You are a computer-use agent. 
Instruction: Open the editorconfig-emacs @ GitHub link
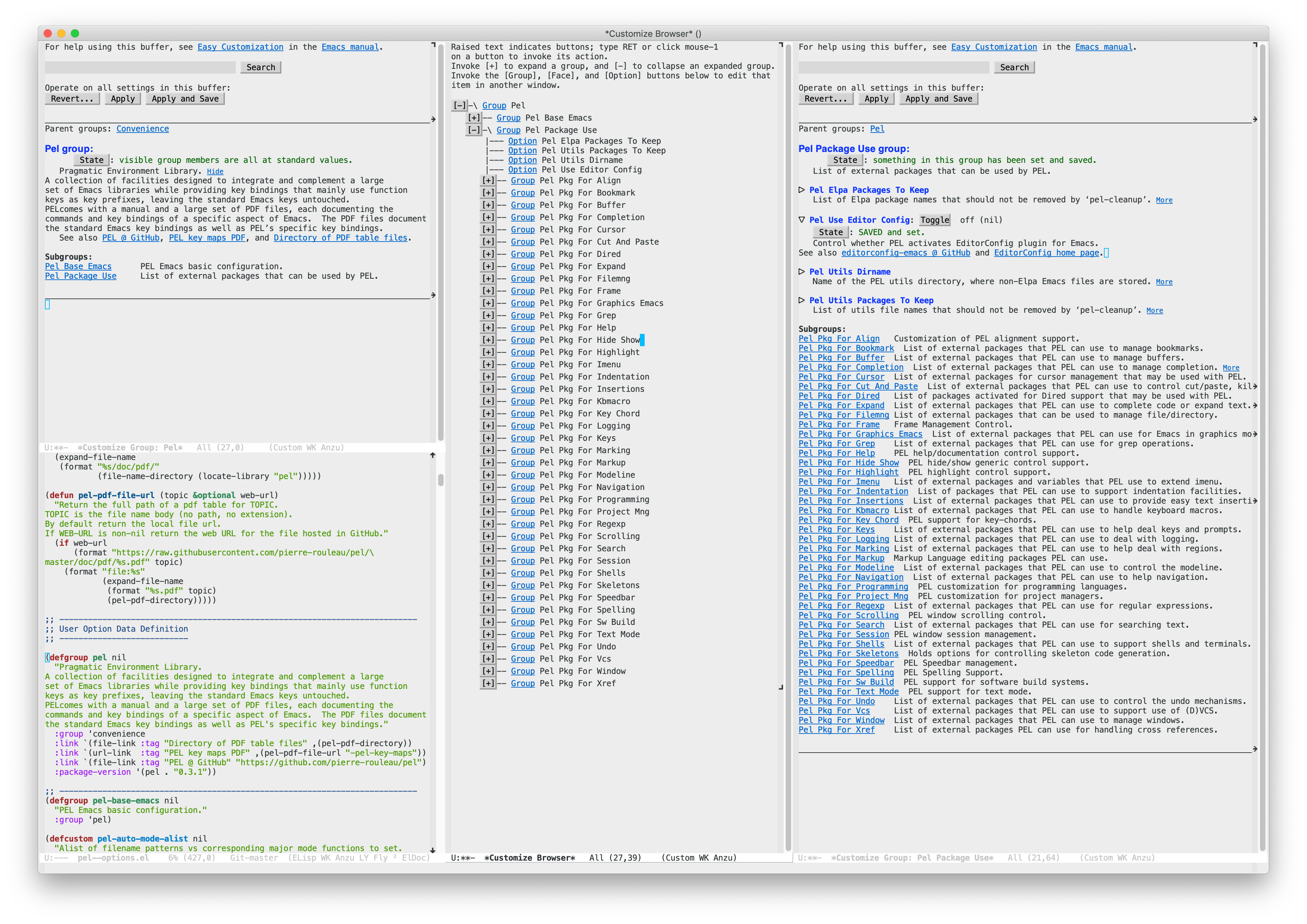tap(906, 253)
